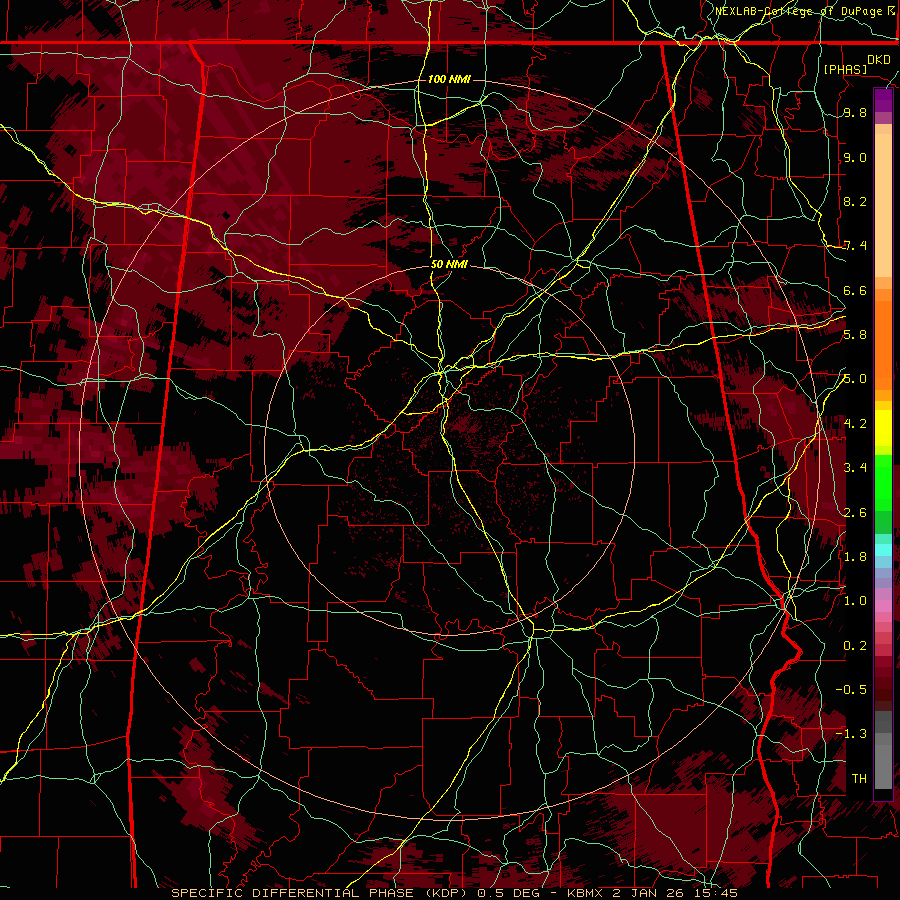Click the DKD label above the colorbar
Screen dimensions: 900x900
click(878, 60)
